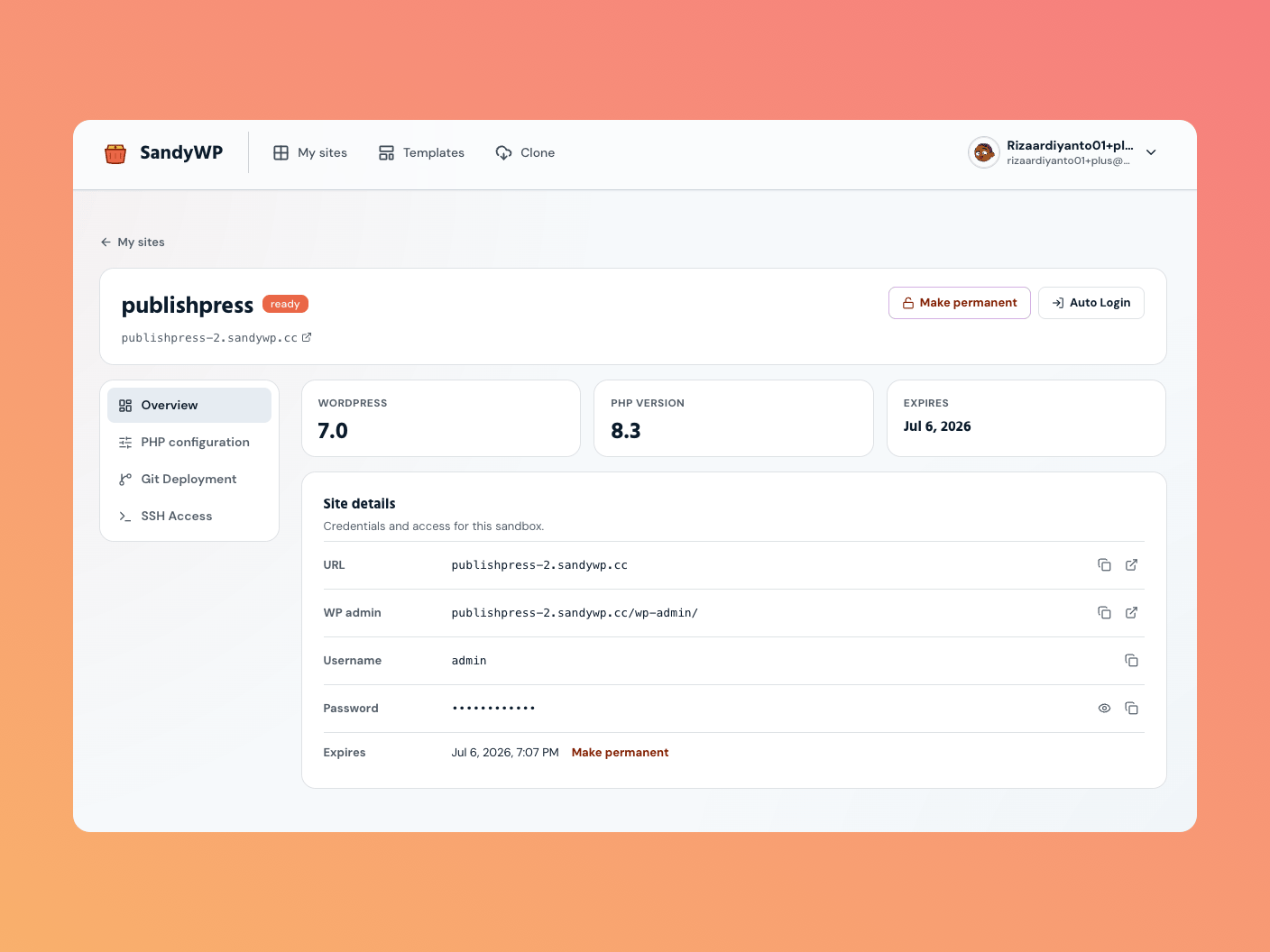The width and height of the screenshot is (1270, 952).
Task: Click the URL value publishpress-2.sandywp.cc in Site details
Action: tap(539, 565)
